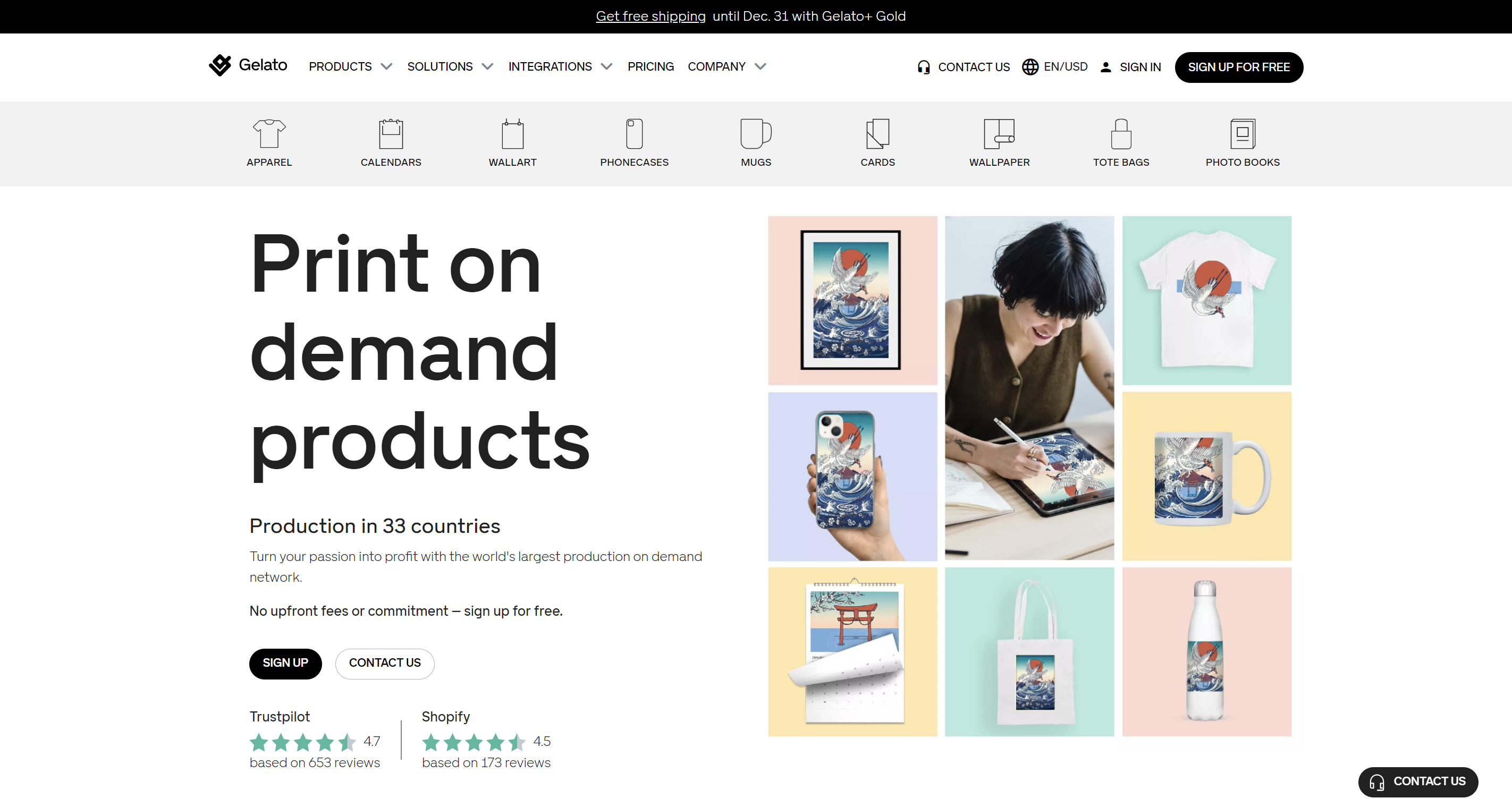Click the Shopify label
The height and width of the screenshot is (807, 1512).
(x=445, y=716)
